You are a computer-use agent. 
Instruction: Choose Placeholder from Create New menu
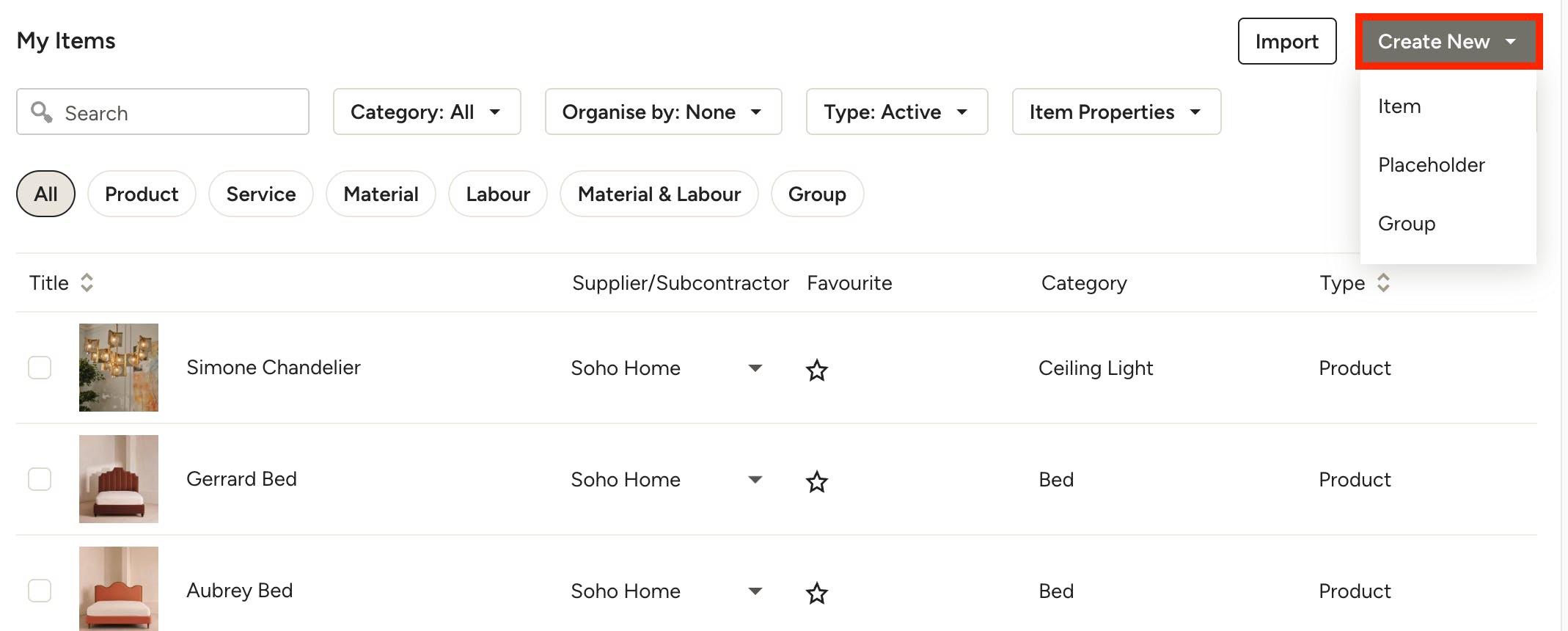click(x=1431, y=164)
